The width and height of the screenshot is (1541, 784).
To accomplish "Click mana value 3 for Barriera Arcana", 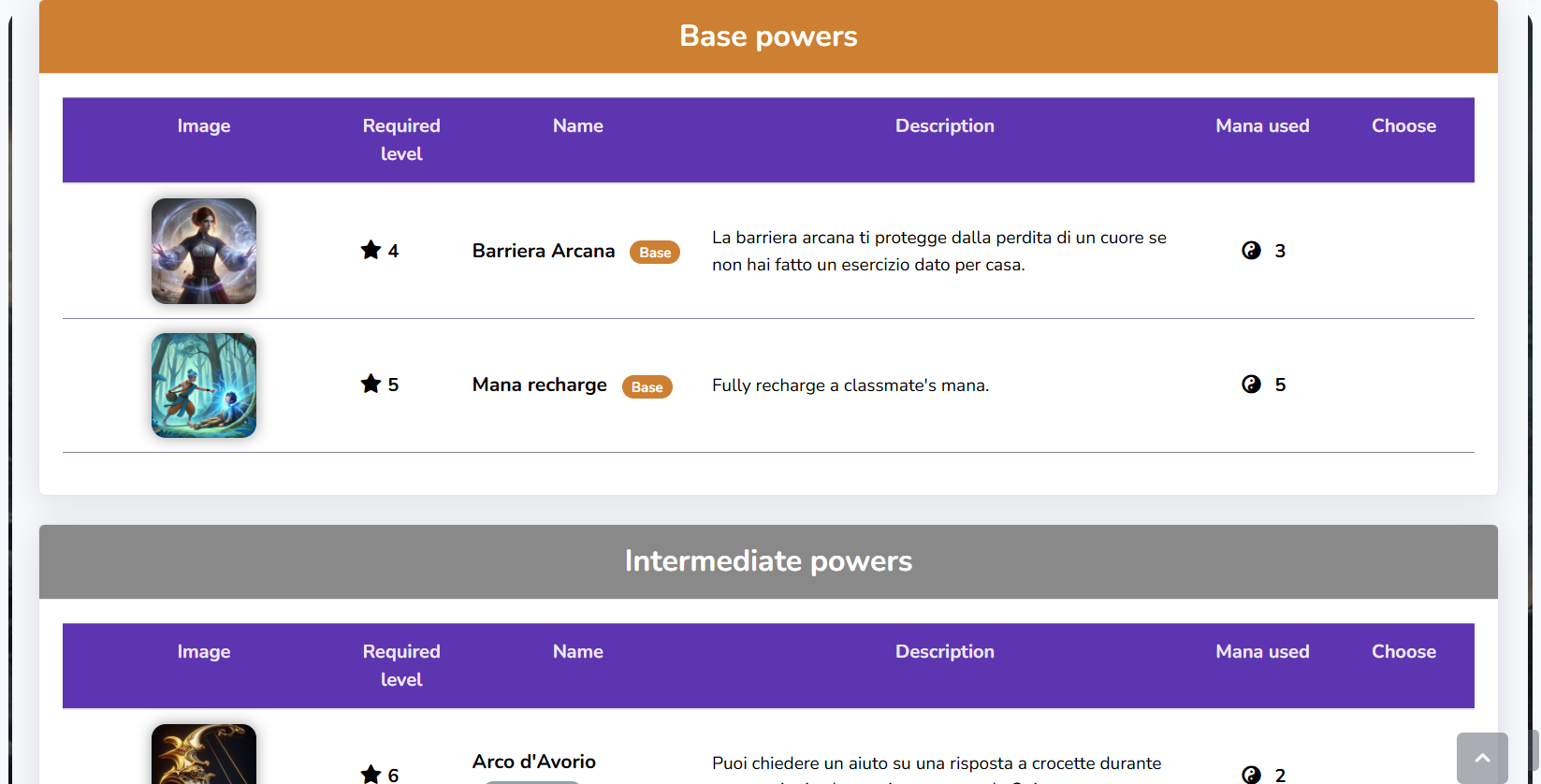I will point(1280,251).
